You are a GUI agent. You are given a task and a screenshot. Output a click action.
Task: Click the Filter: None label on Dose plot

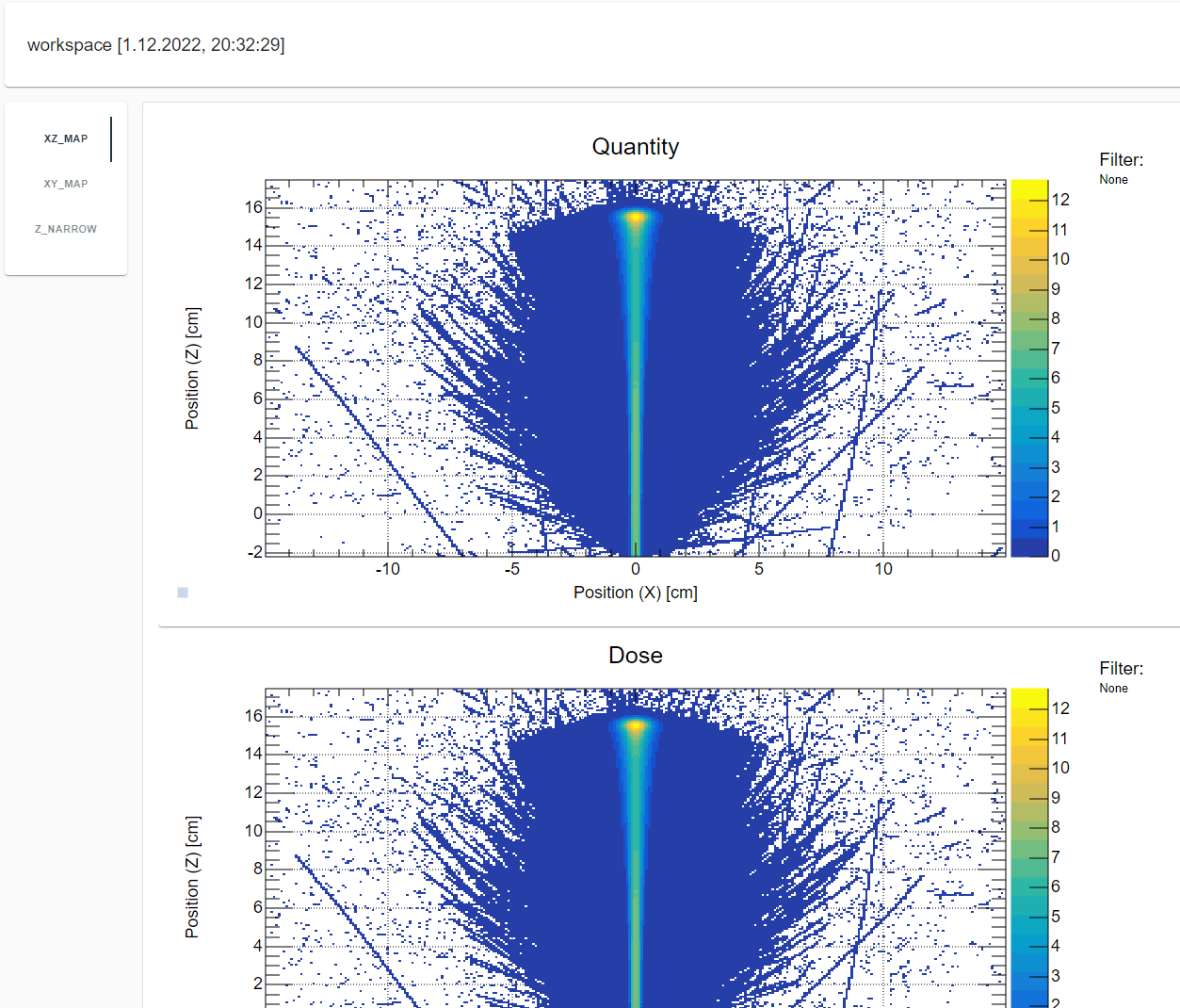tap(1120, 678)
